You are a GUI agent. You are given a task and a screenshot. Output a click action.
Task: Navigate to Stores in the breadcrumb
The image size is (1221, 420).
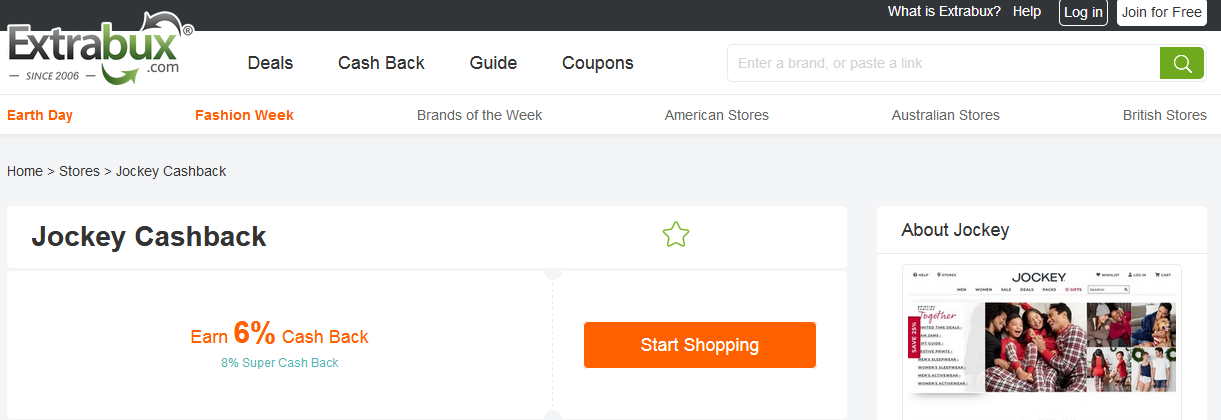(79, 171)
